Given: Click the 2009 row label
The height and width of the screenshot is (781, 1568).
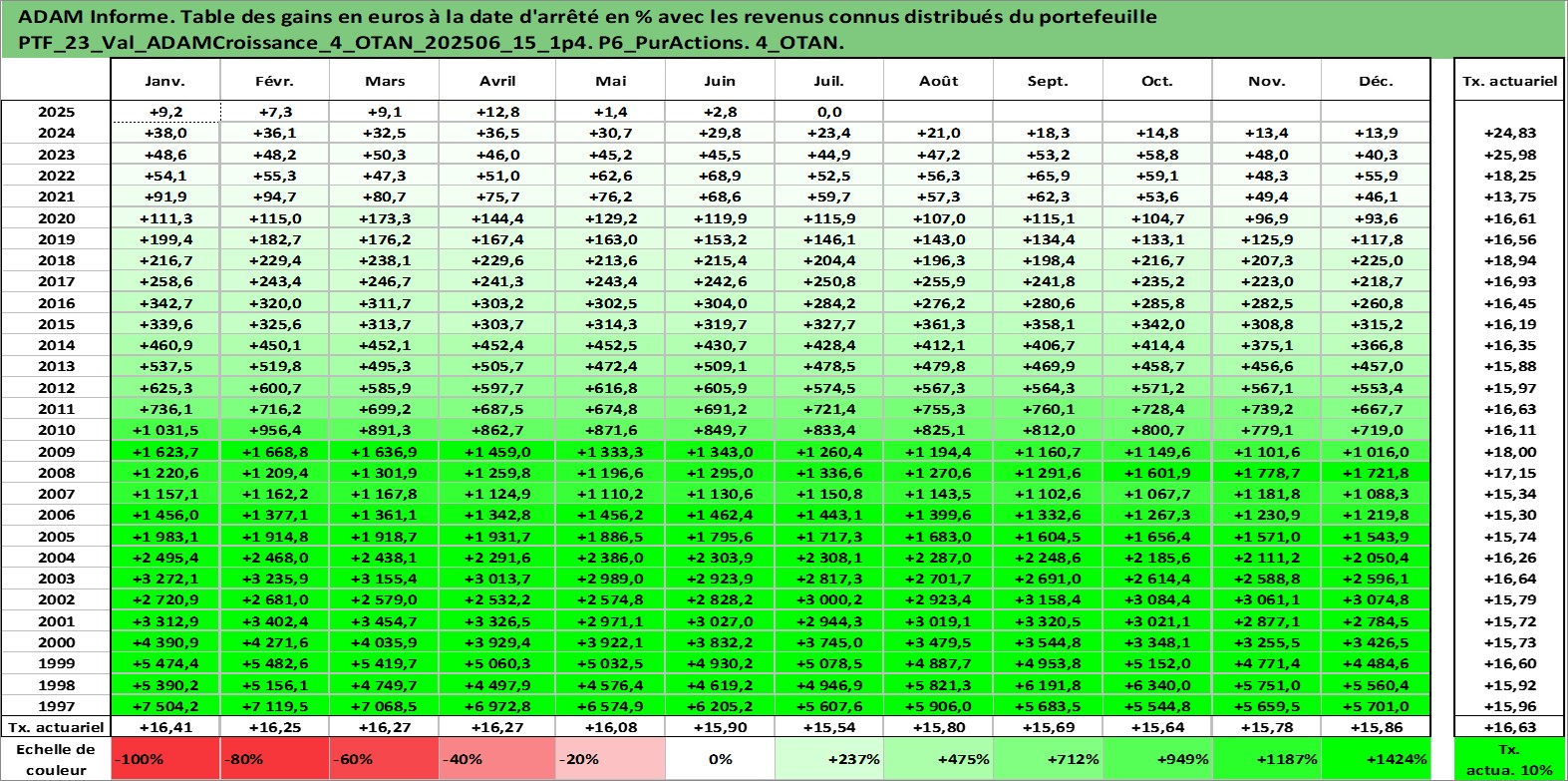Looking at the screenshot, I should (56, 452).
